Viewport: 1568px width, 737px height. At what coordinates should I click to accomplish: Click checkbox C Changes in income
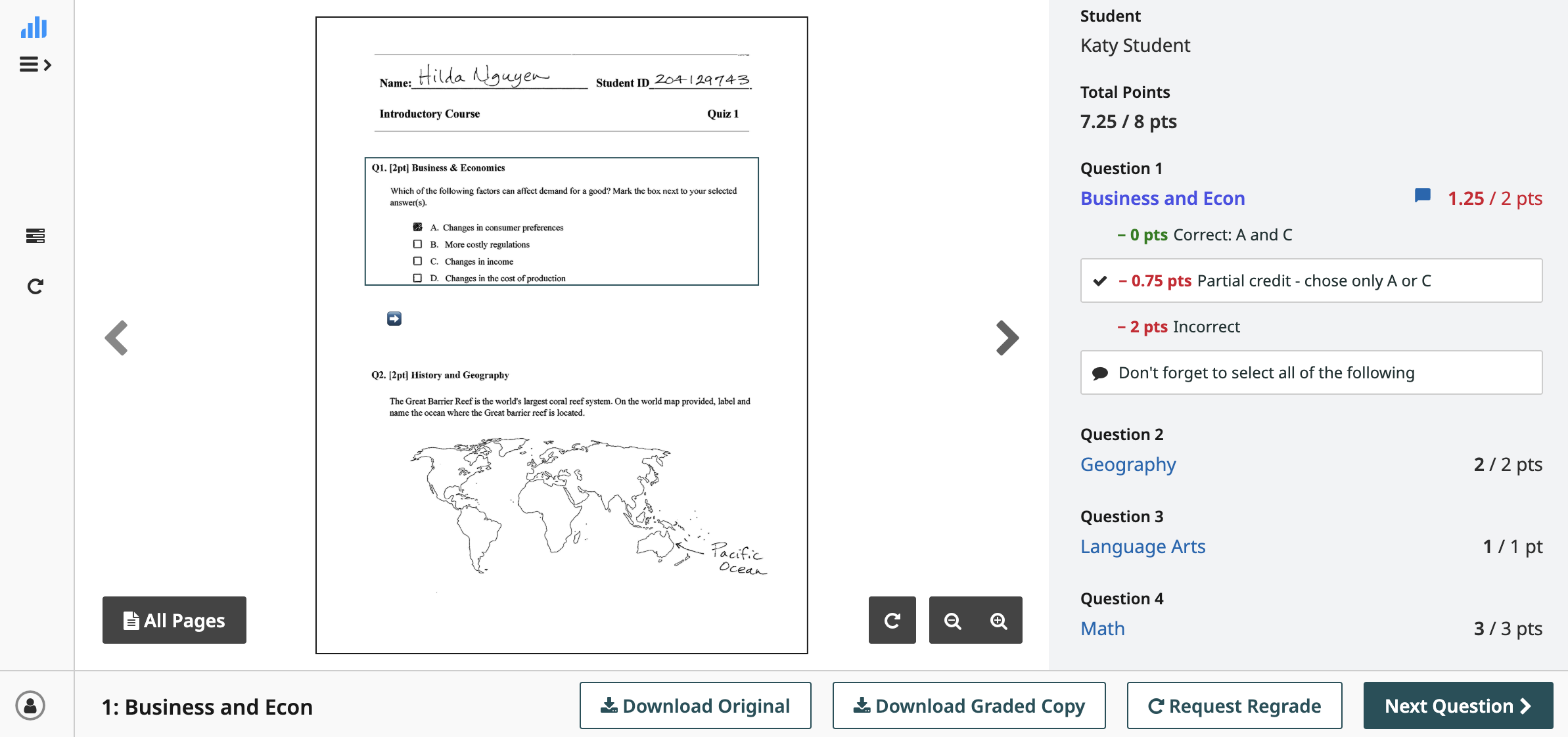[x=417, y=261]
